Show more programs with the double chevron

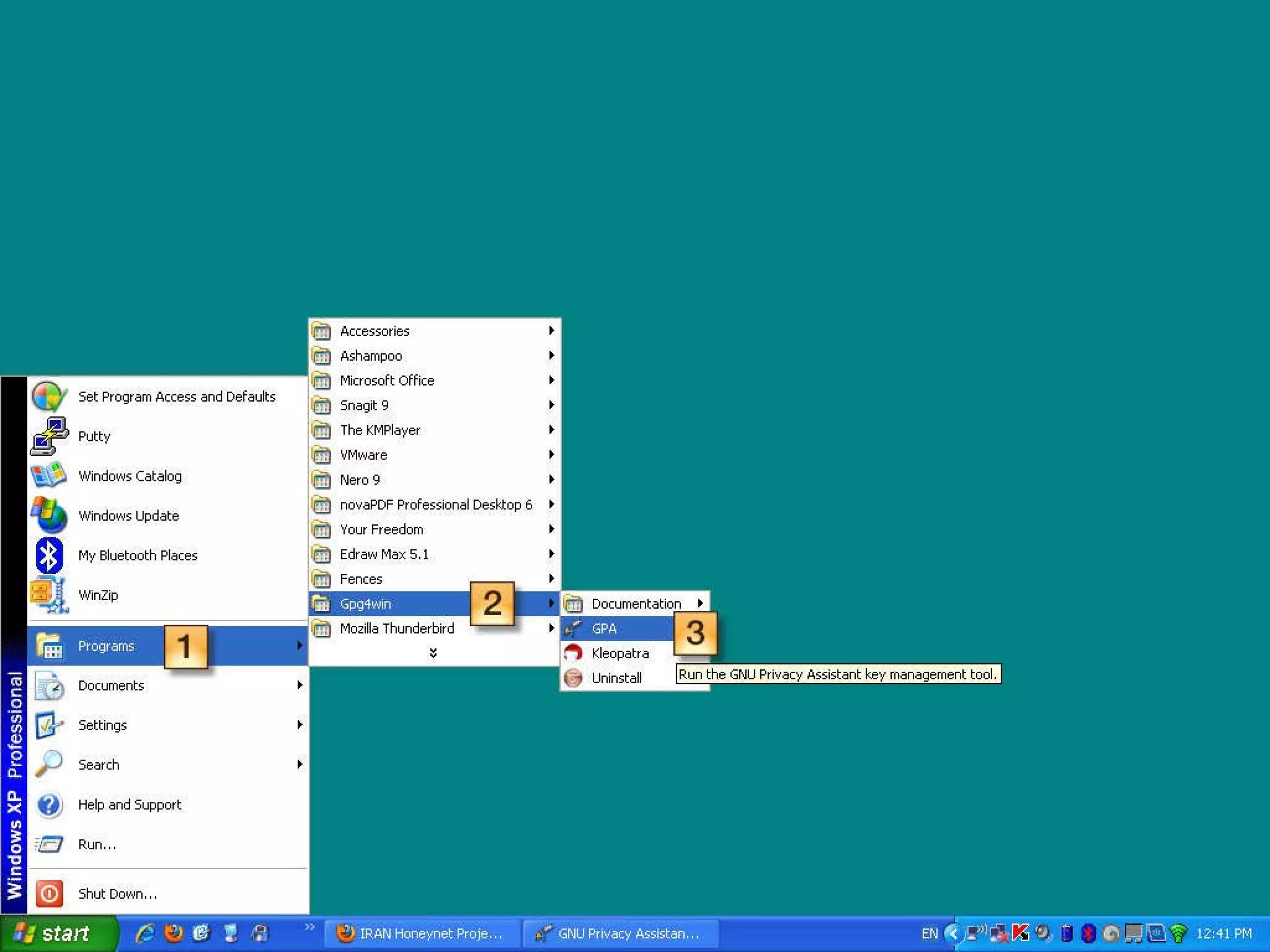(433, 653)
